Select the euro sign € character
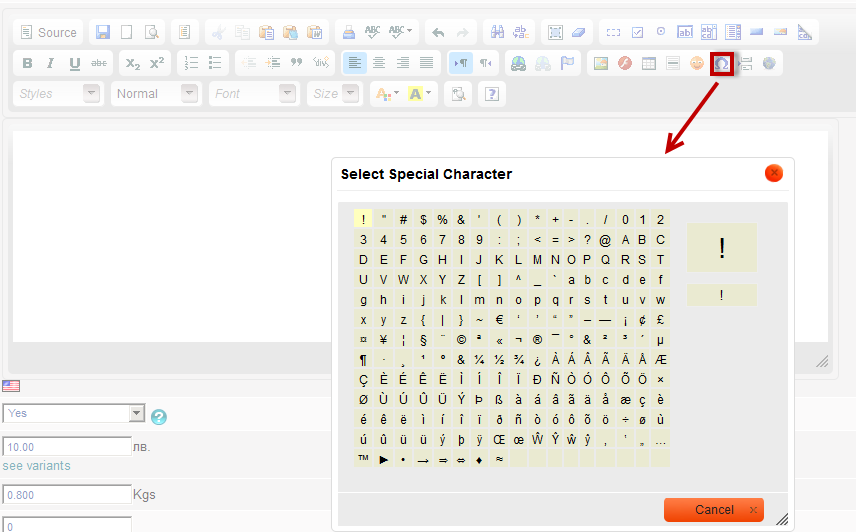The height and width of the screenshot is (532, 856). tap(499, 320)
